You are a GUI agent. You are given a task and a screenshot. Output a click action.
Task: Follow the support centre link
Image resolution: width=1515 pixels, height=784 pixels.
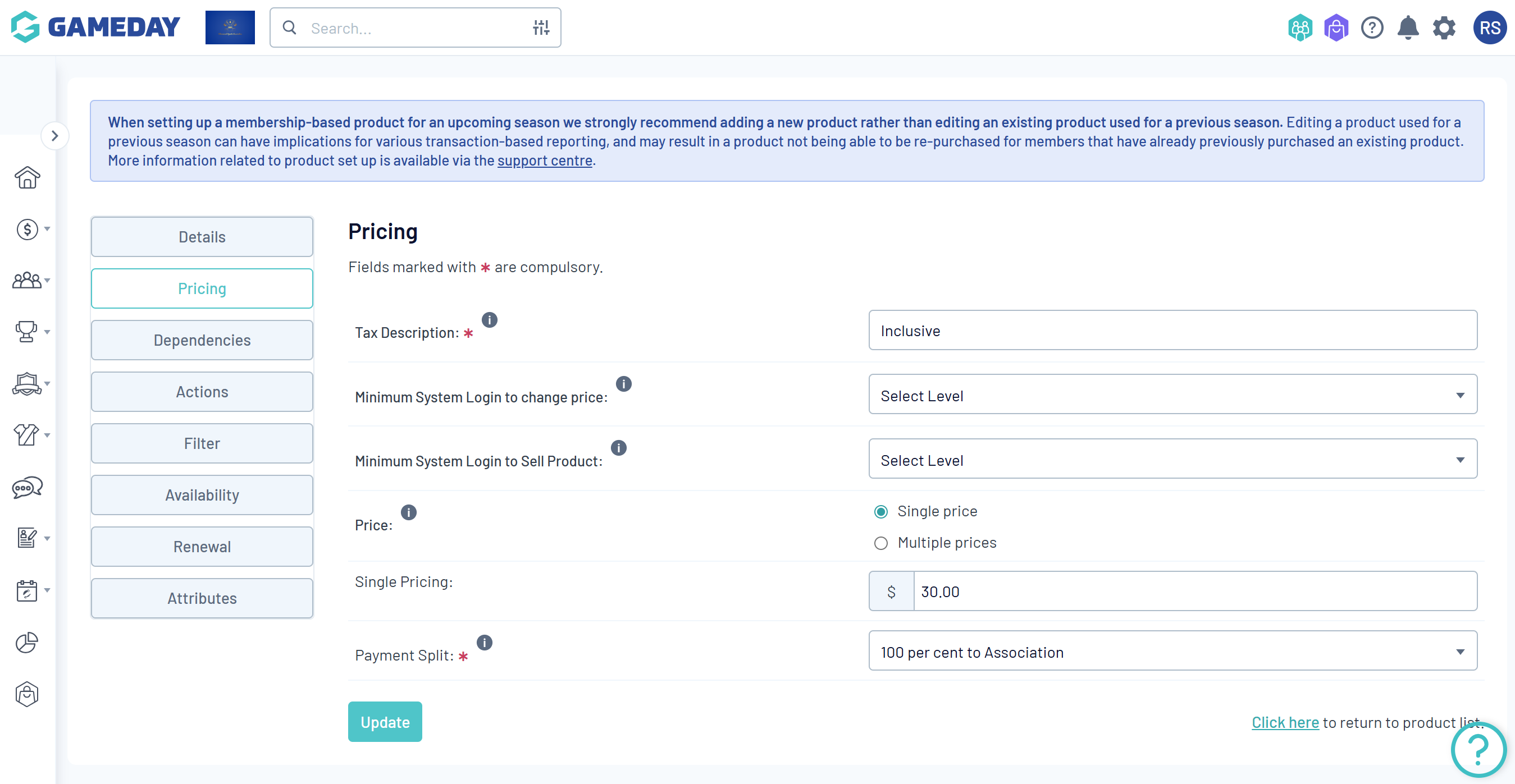(545, 161)
